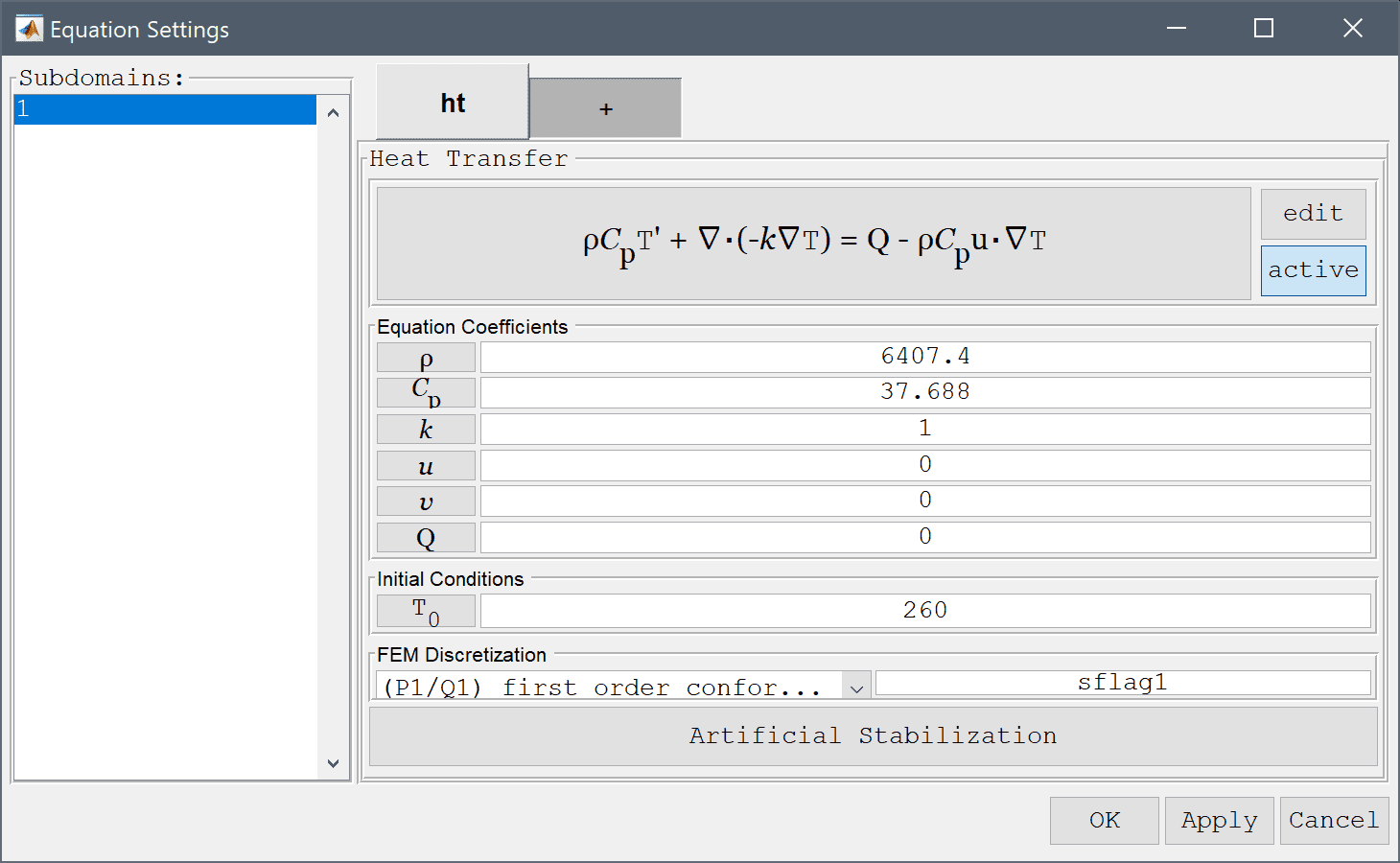Switch to the ht physics mode tab
This screenshot has width=1400, height=863.
tap(453, 103)
